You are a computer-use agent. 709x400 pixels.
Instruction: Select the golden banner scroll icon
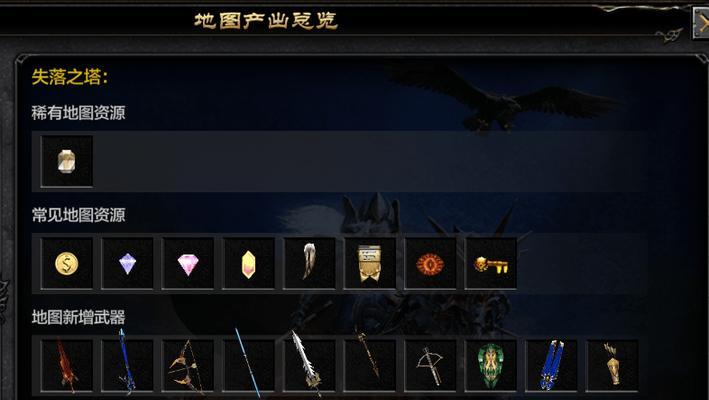click(x=370, y=264)
